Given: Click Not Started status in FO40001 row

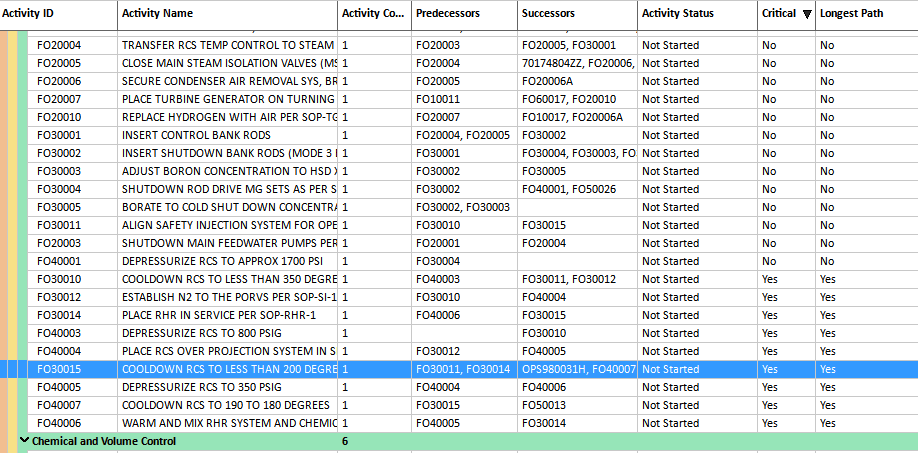Looking at the screenshot, I should [670, 261].
